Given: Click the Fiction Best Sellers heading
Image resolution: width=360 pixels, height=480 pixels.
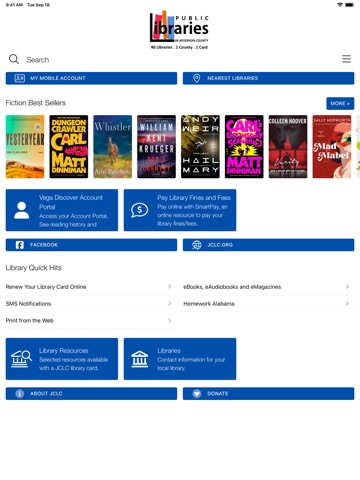Looking at the screenshot, I should tap(36, 103).
